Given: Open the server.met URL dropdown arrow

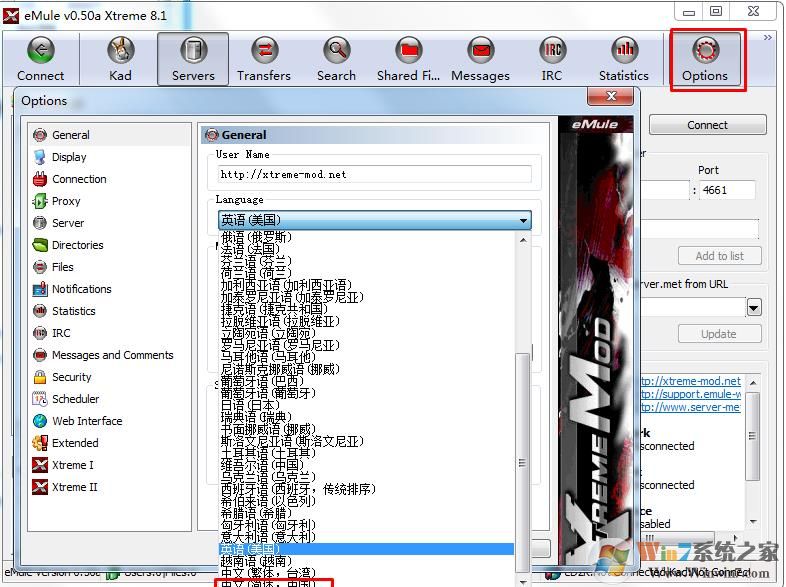Looking at the screenshot, I should pyautogui.click(x=755, y=308).
